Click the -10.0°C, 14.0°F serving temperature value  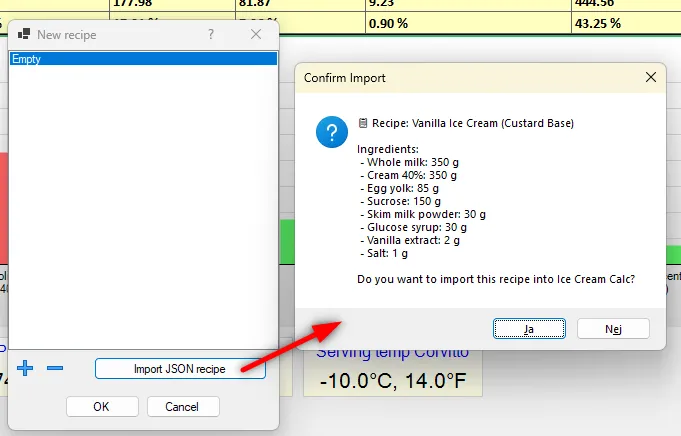point(393,381)
